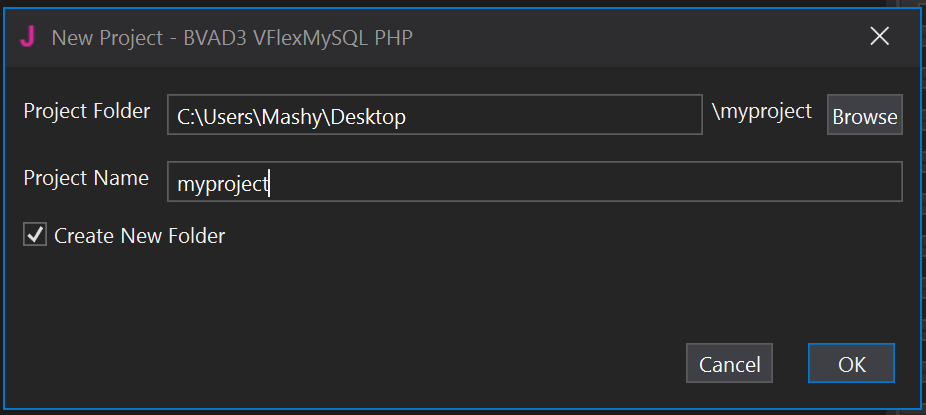Click the \myproject path suffix text
Image resolution: width=926 pixels, height=415 pixels.
761,111
